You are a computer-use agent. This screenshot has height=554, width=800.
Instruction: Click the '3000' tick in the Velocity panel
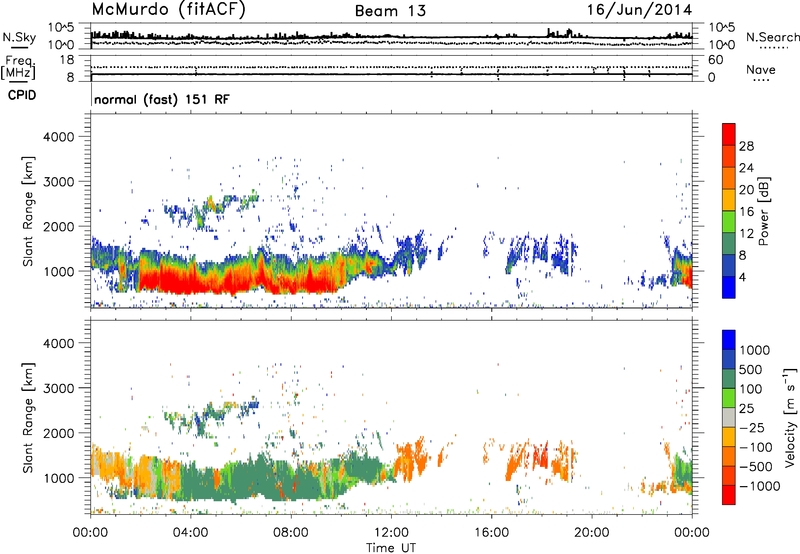click(x=59, y=388)
